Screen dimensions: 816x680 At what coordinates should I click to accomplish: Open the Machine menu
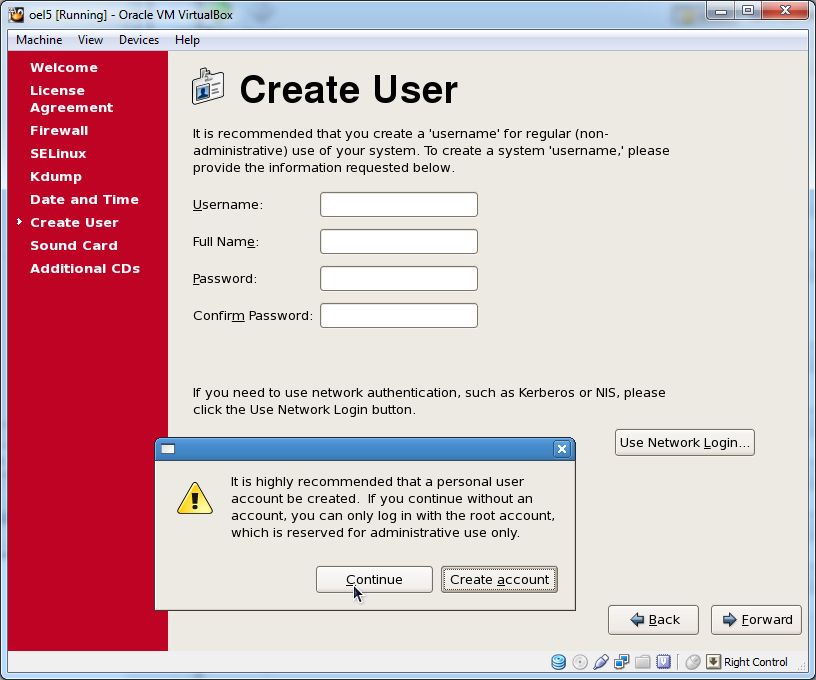[39, 40]
